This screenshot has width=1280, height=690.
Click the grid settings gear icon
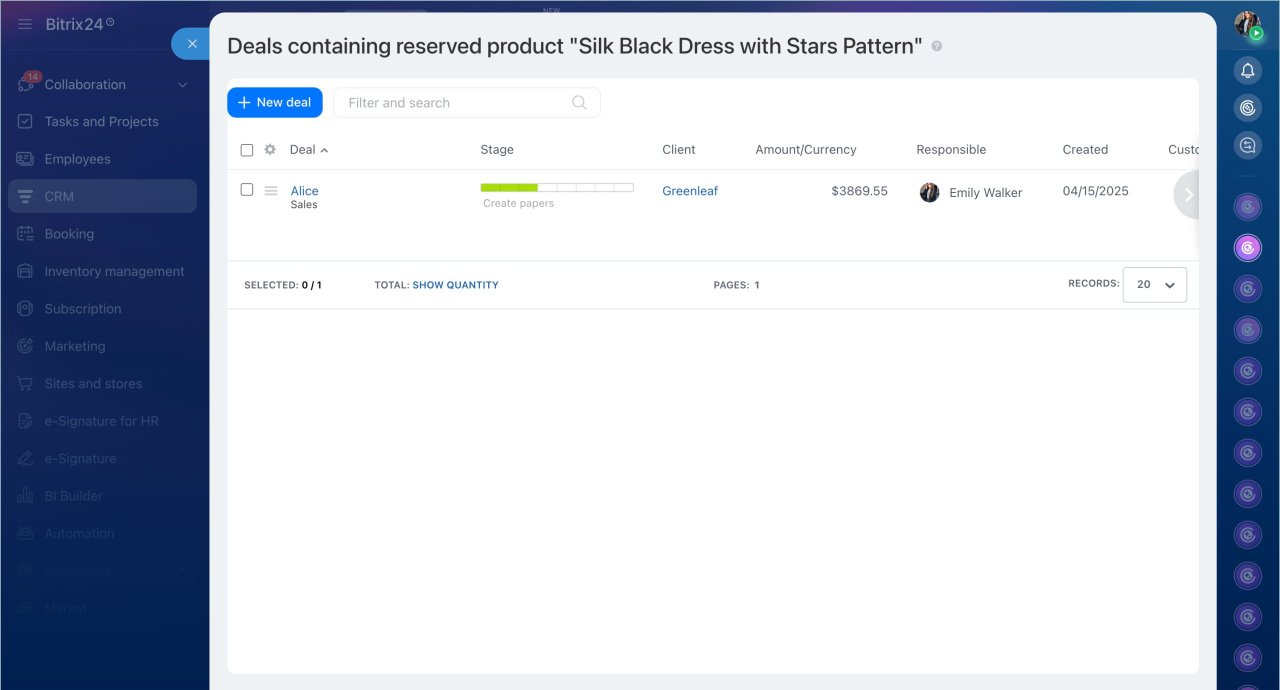270,150
